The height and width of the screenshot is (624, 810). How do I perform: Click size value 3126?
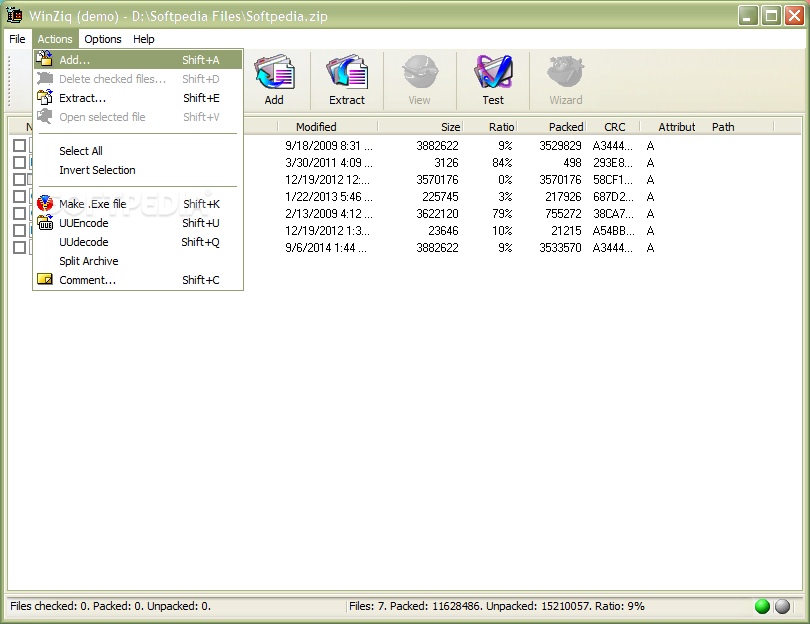coord(446,163)
